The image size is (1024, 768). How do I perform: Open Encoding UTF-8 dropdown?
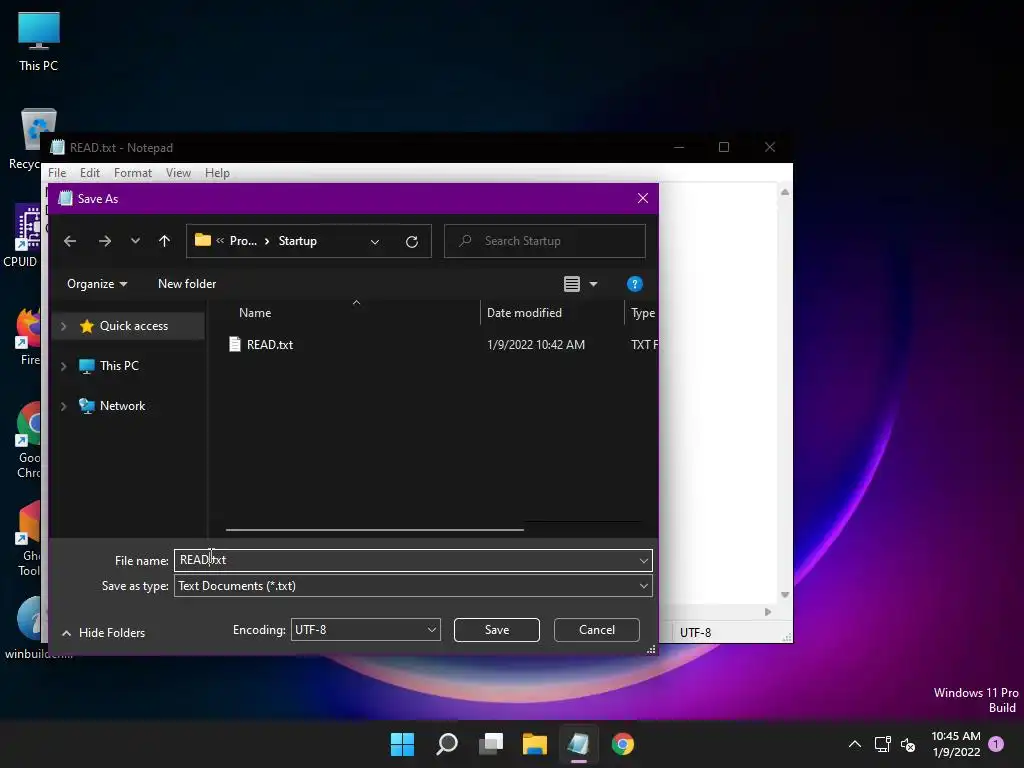[366, 630]
